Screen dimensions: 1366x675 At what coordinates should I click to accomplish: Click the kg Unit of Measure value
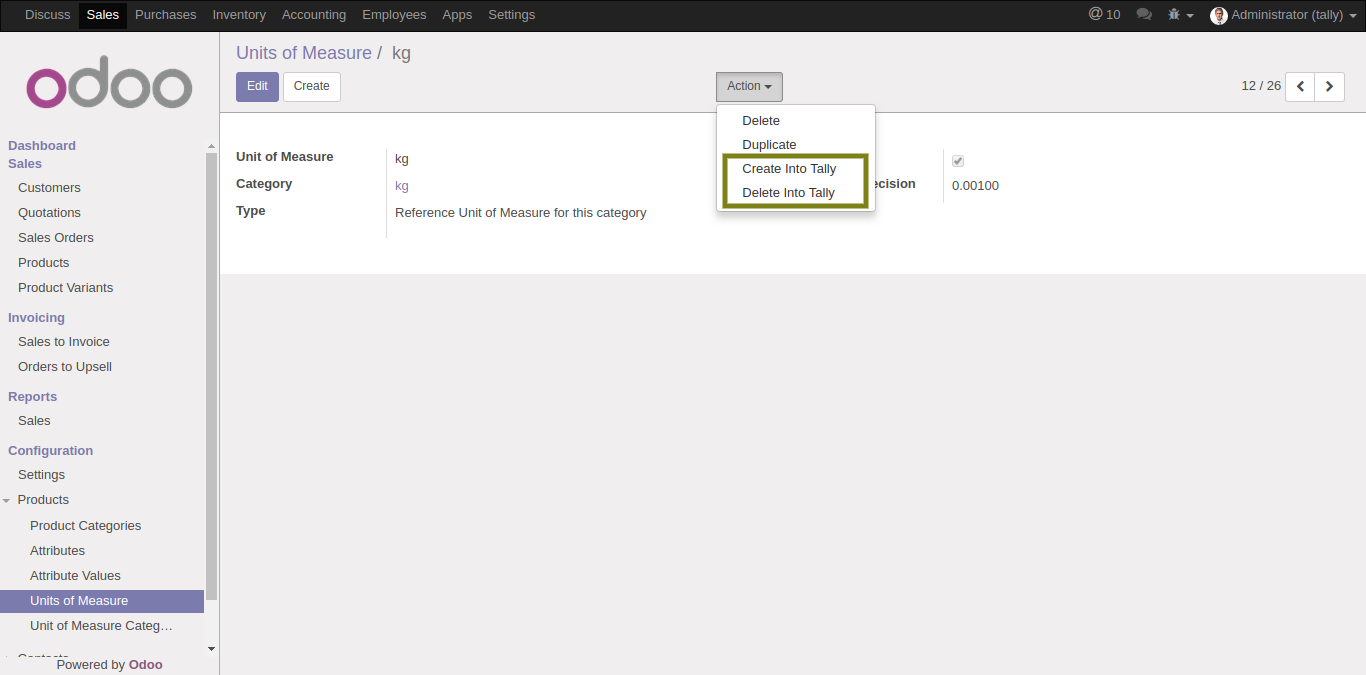(402, 159)
